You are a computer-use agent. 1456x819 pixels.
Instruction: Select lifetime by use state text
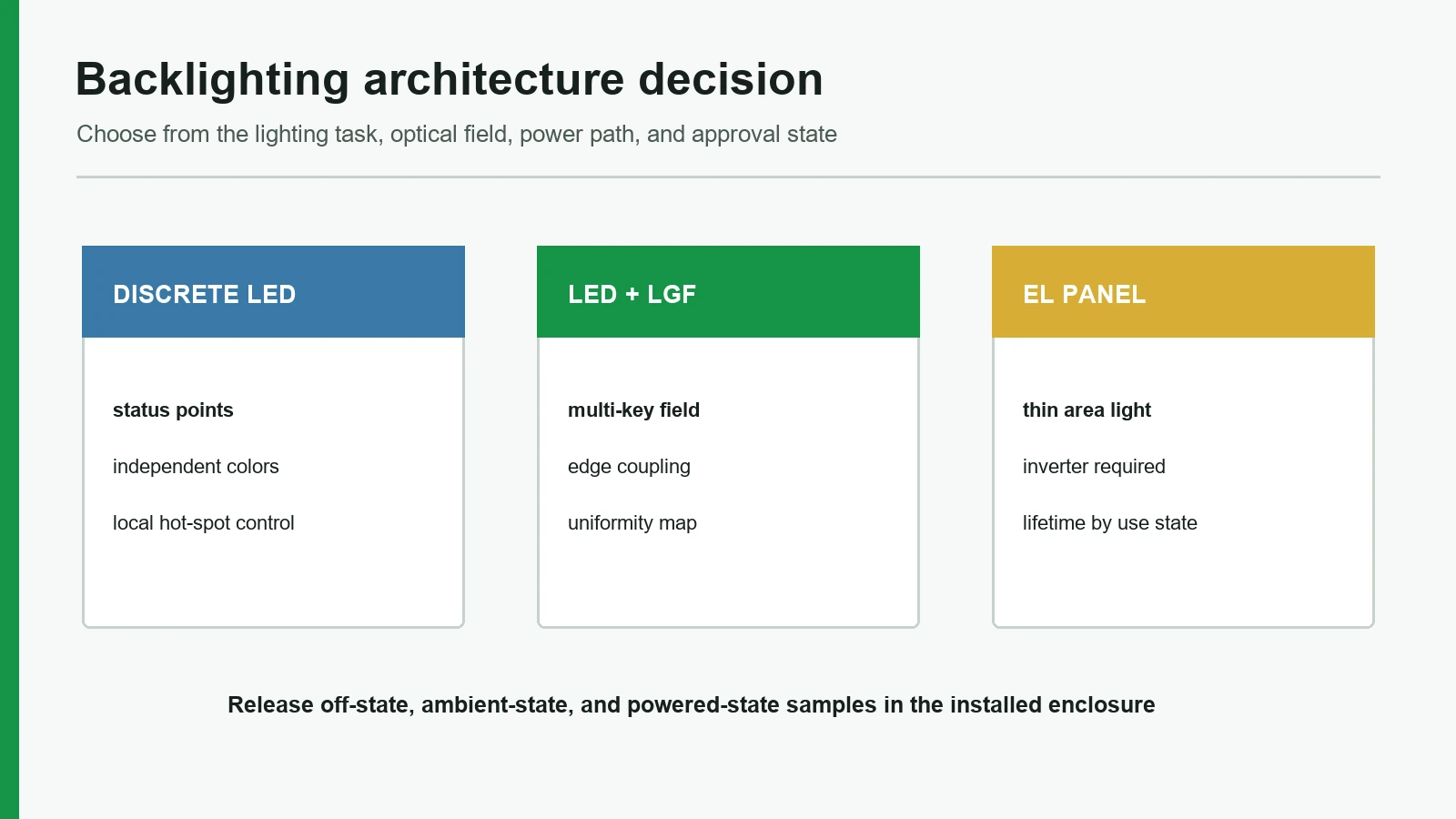coord(1110,523)
